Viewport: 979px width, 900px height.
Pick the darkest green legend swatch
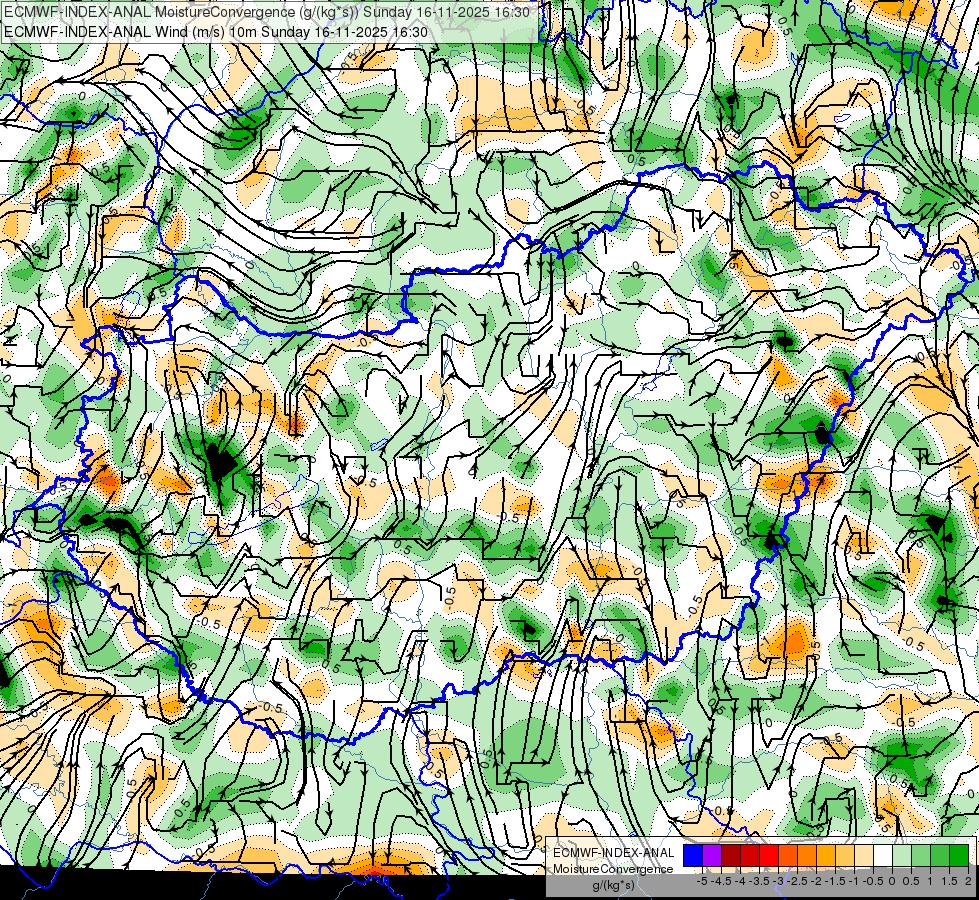959,855
